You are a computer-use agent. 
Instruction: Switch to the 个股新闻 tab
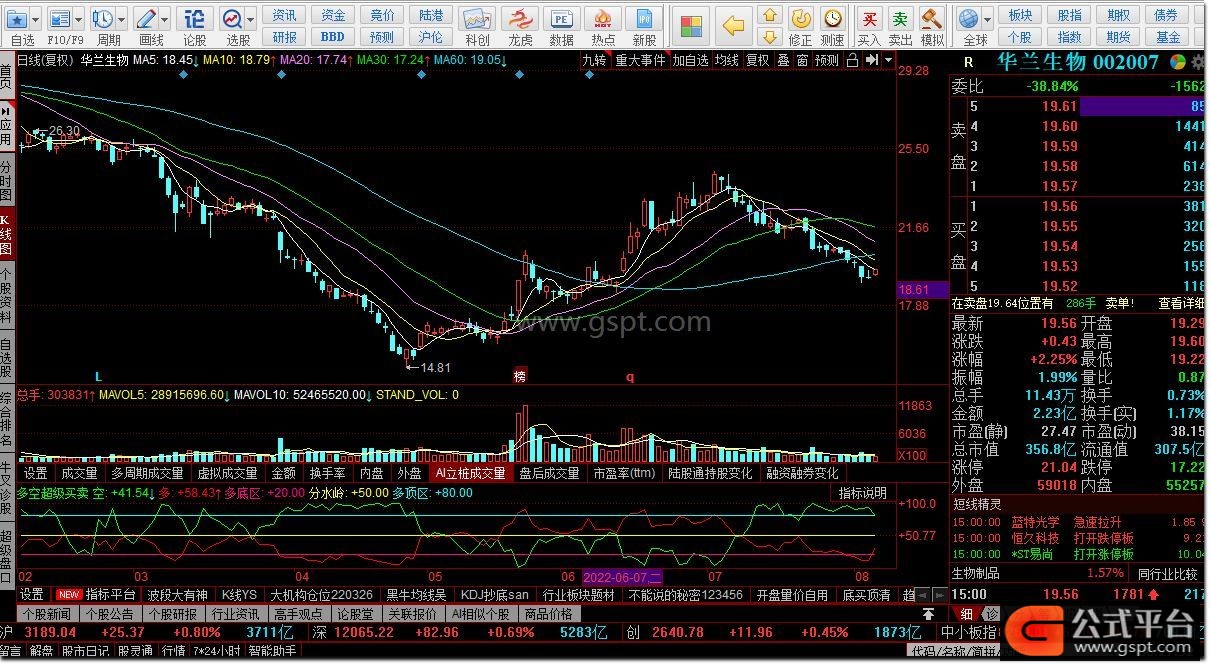(47, 613)
